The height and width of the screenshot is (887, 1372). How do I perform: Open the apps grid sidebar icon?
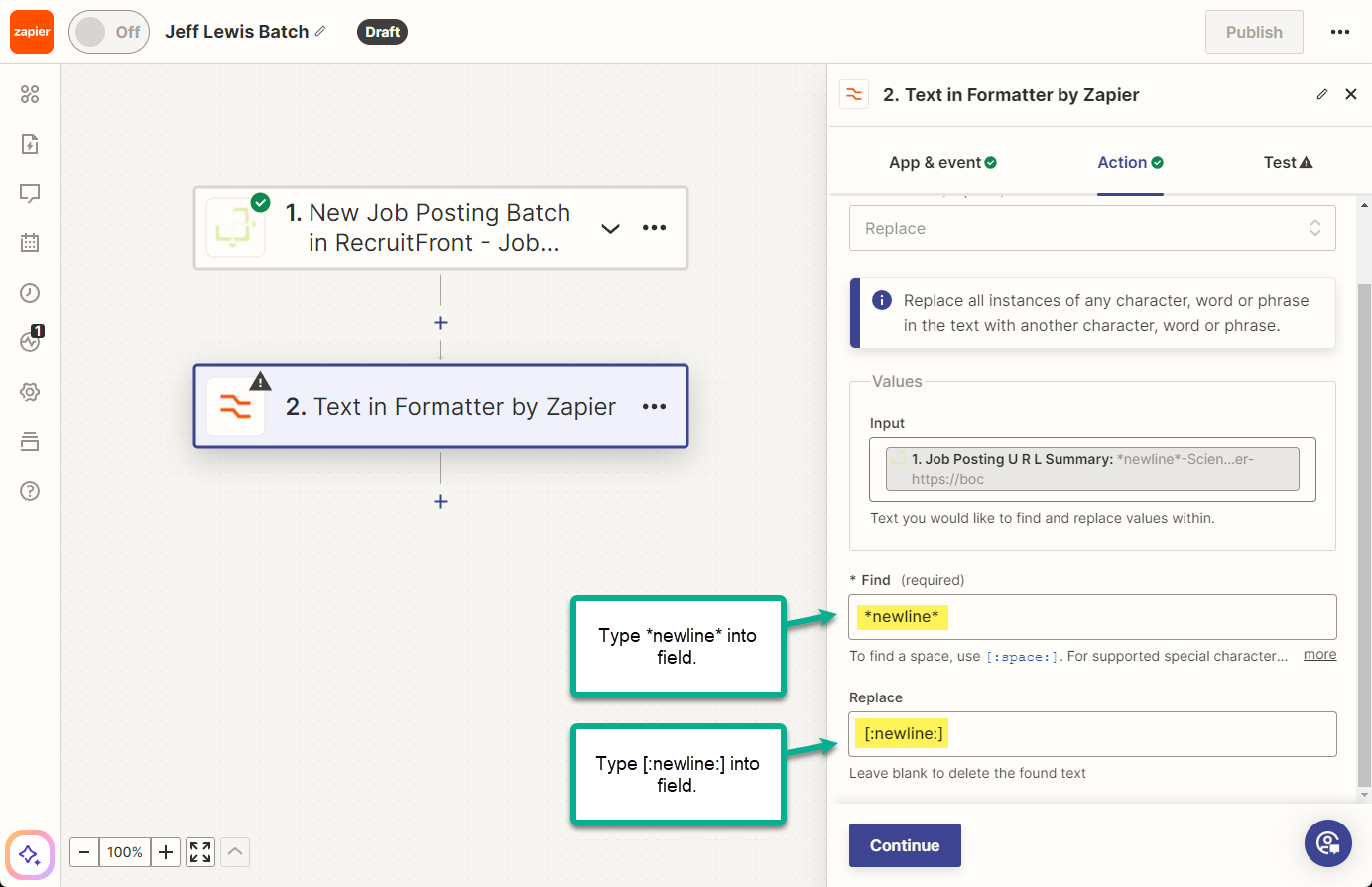pos(30,94)
